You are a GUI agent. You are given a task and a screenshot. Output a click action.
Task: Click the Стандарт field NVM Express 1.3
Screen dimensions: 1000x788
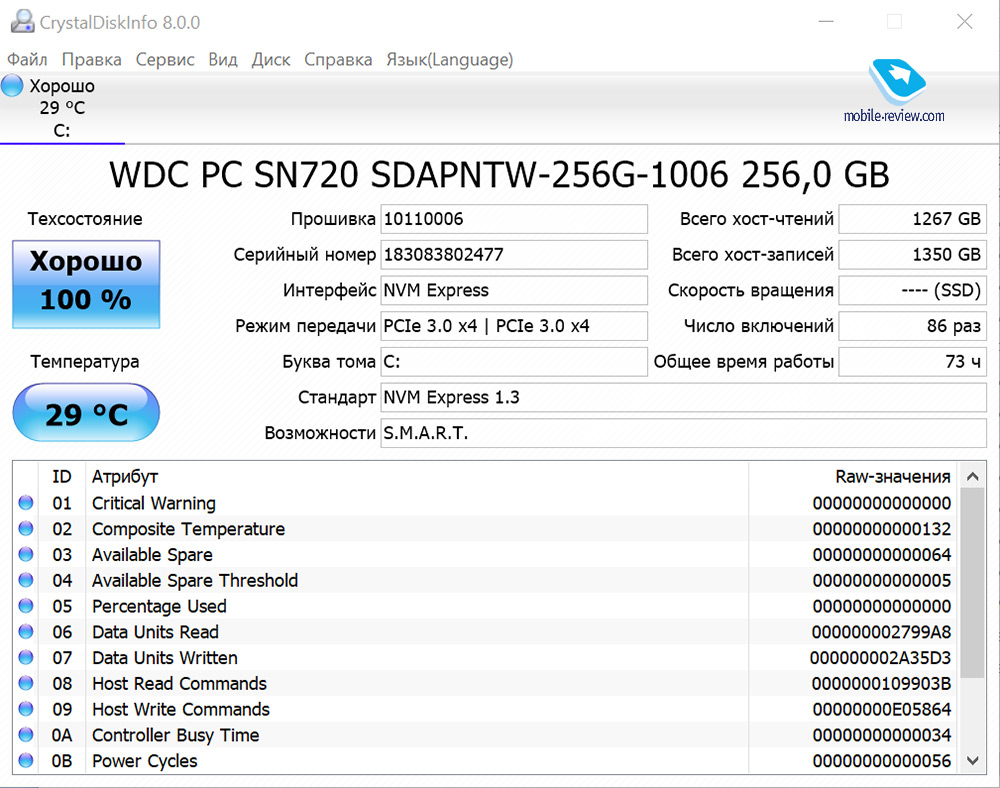684,397
